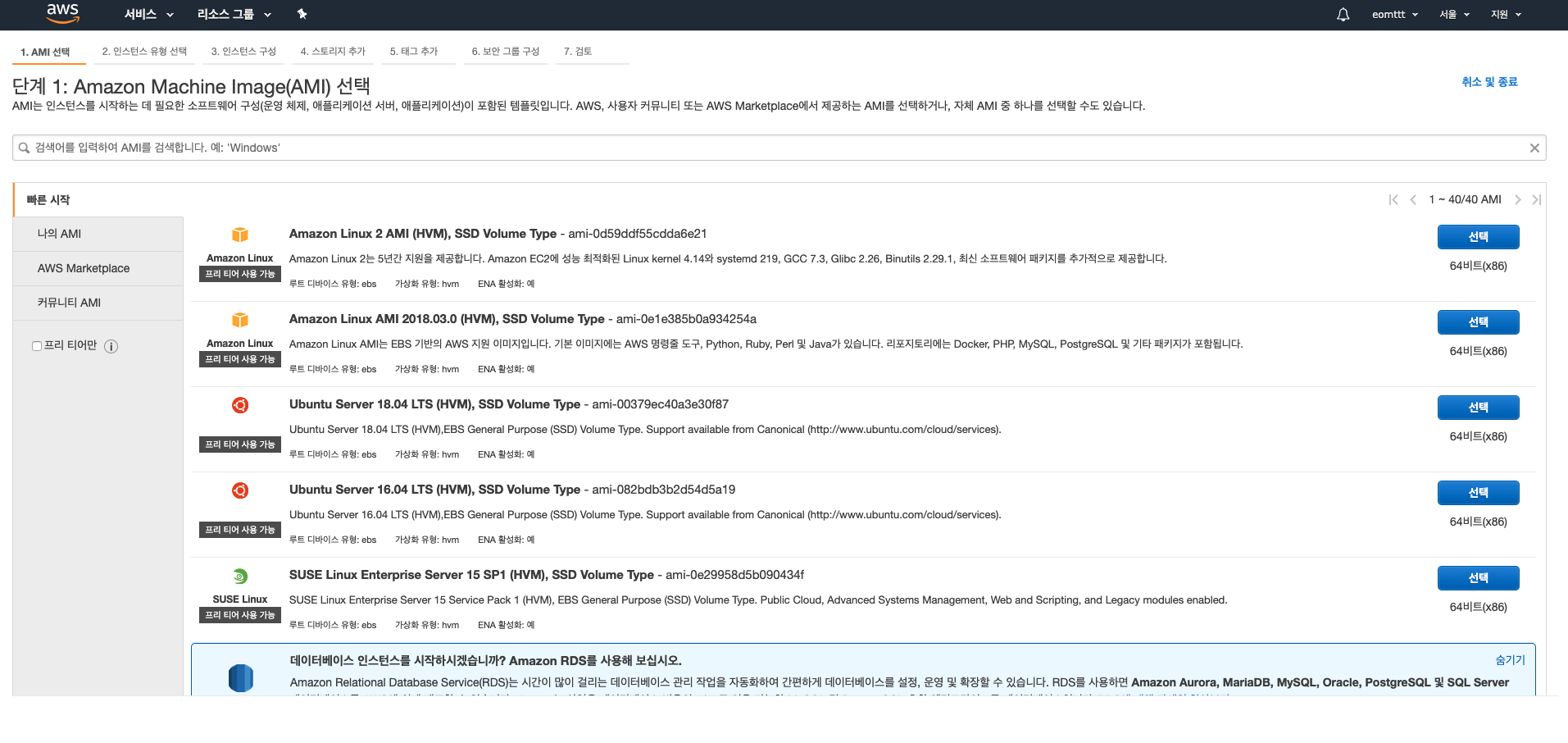Select Ubuntu Server 18.04 LTS with 선택 button

point(1478,408)
